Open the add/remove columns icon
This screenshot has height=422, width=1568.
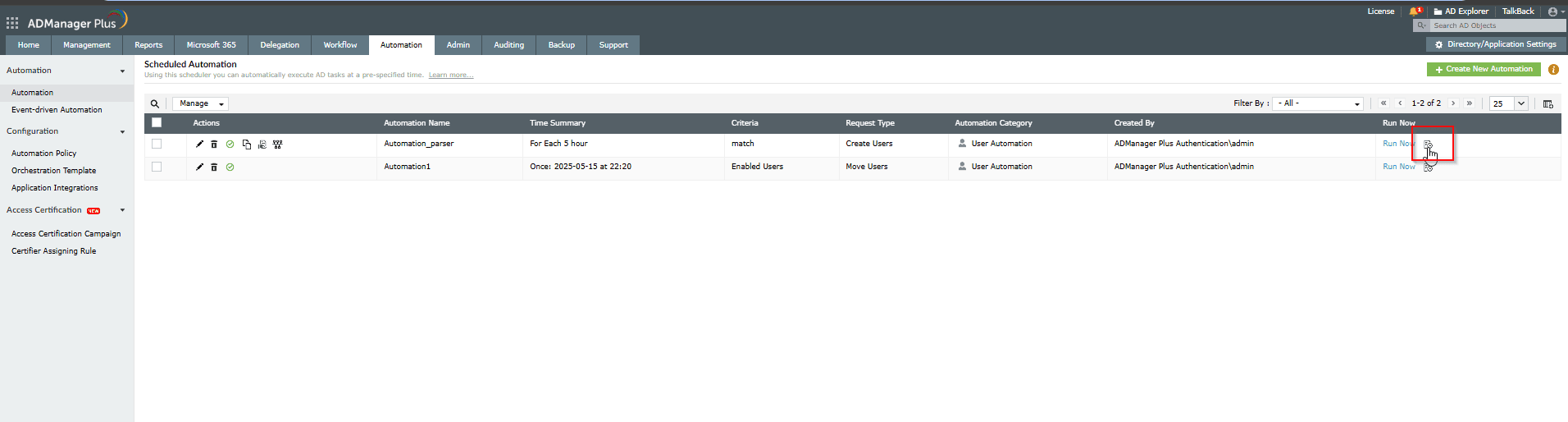[x=1547, y=103]
